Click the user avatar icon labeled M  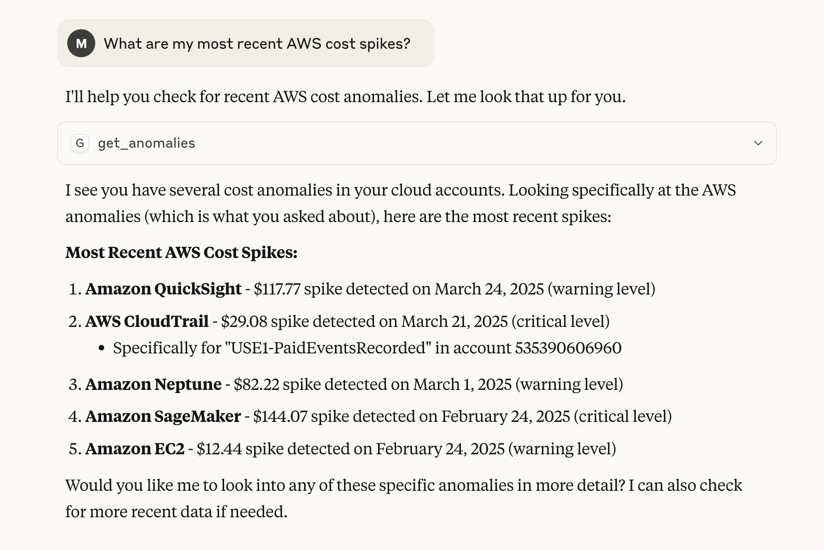[x=81, y=43]
